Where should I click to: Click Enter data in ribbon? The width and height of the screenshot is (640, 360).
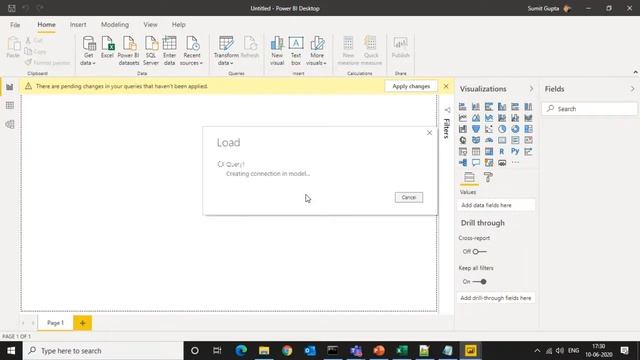[x=169, y=51]
